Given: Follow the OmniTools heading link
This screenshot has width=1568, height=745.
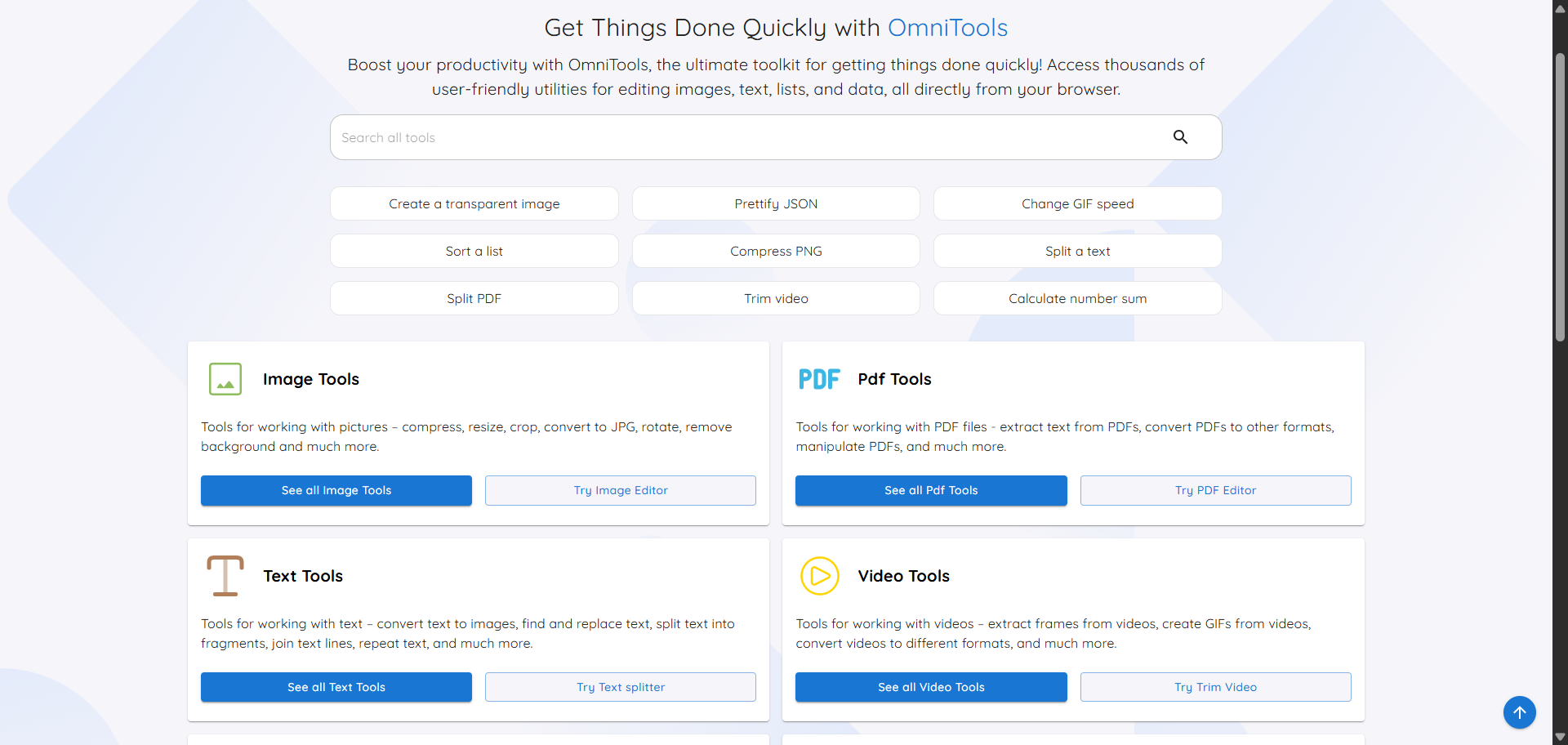Looking at the screenshot, I should tap(947, 28).
